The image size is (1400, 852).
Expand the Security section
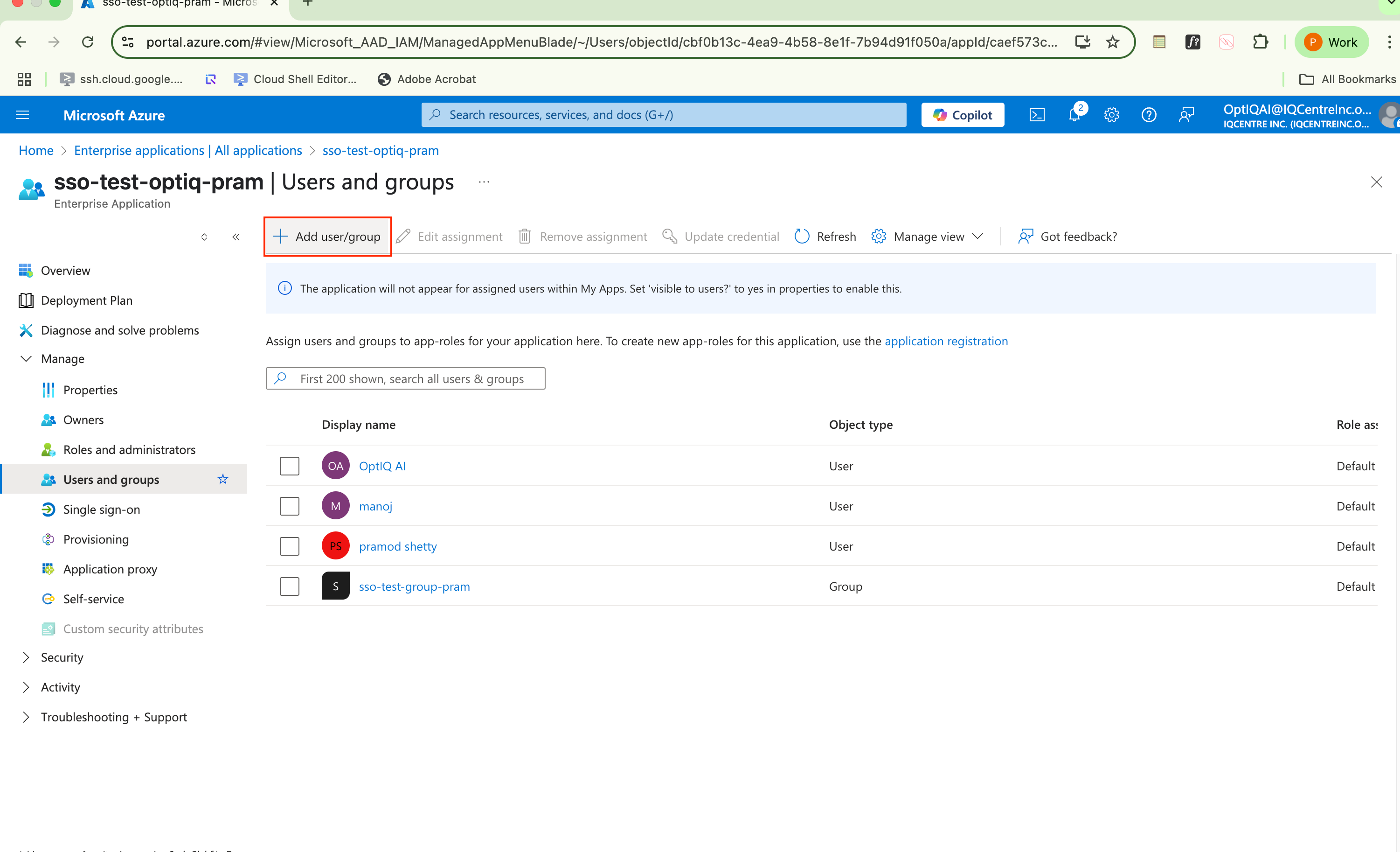pyautogui.click(x=26, y=657)
